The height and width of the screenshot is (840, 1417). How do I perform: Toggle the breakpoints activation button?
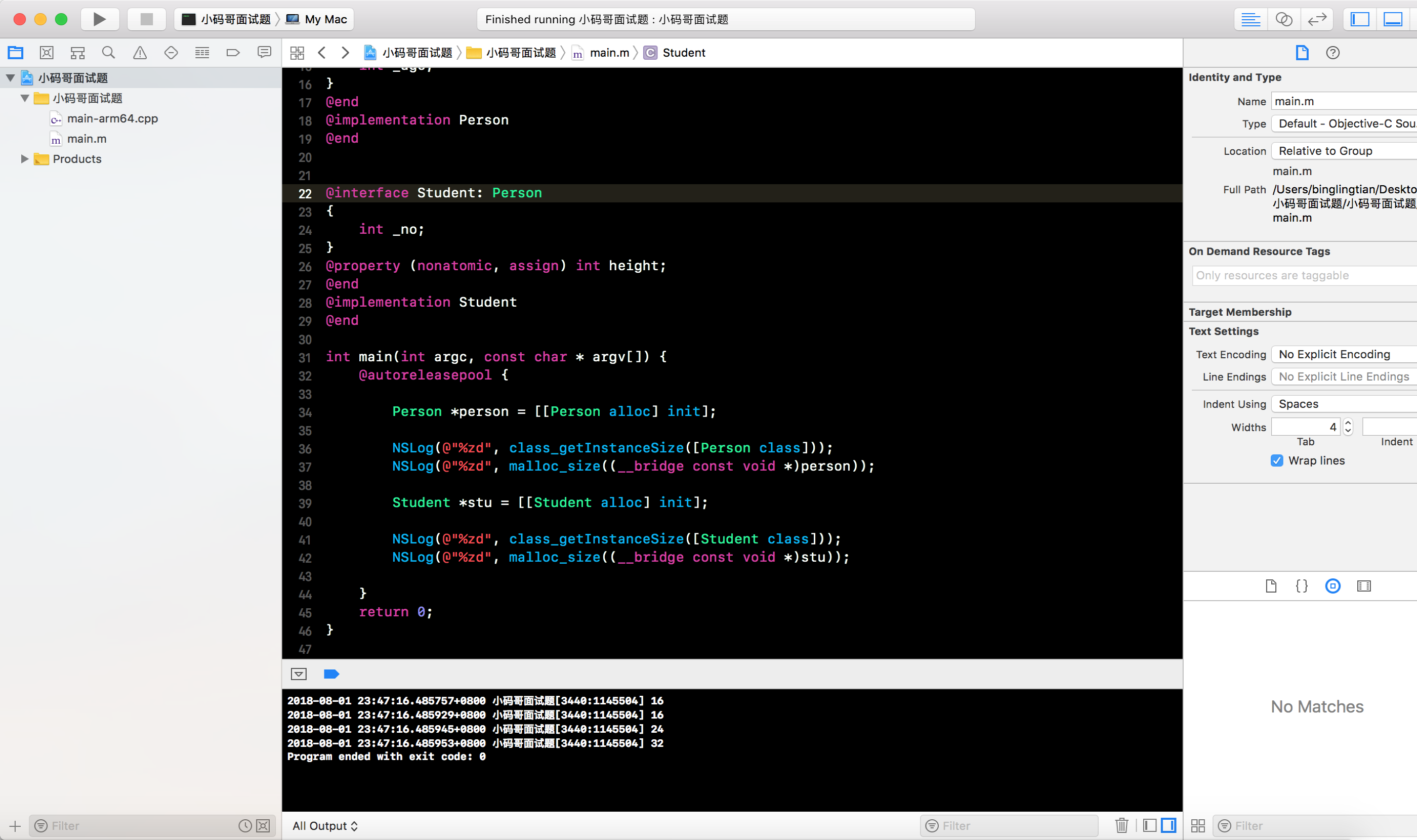click(x=331, y=674)
